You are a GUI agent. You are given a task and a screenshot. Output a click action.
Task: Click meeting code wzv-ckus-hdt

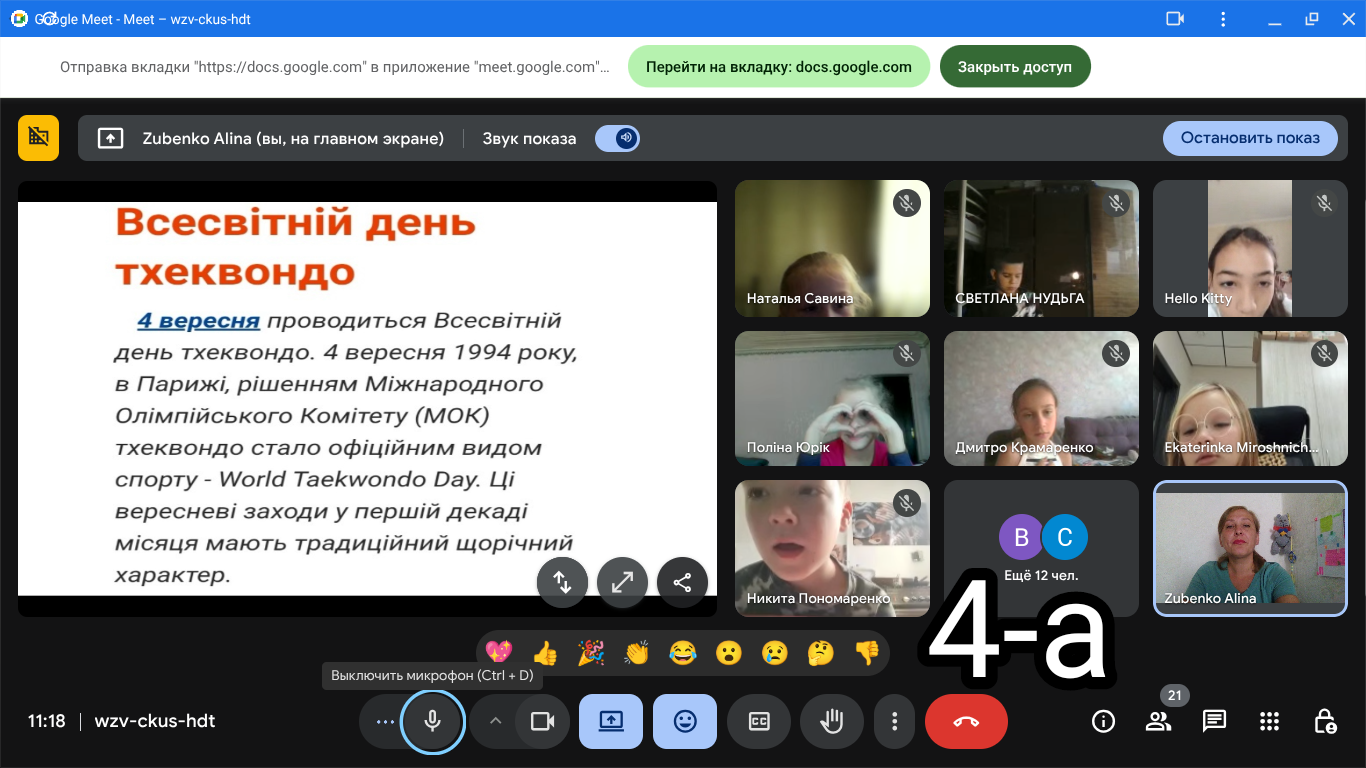155,721
